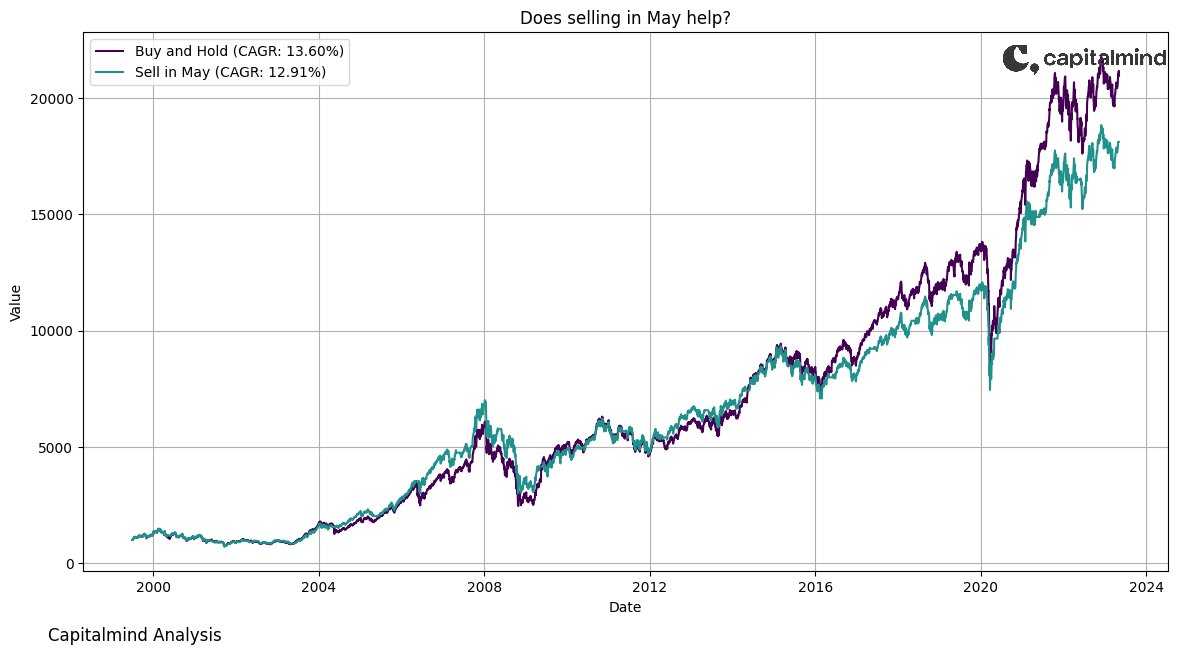This screenshot has height=655, width=1183.
Task: Click the purple Buy and Hold legend line
Action: pos(109,51)
